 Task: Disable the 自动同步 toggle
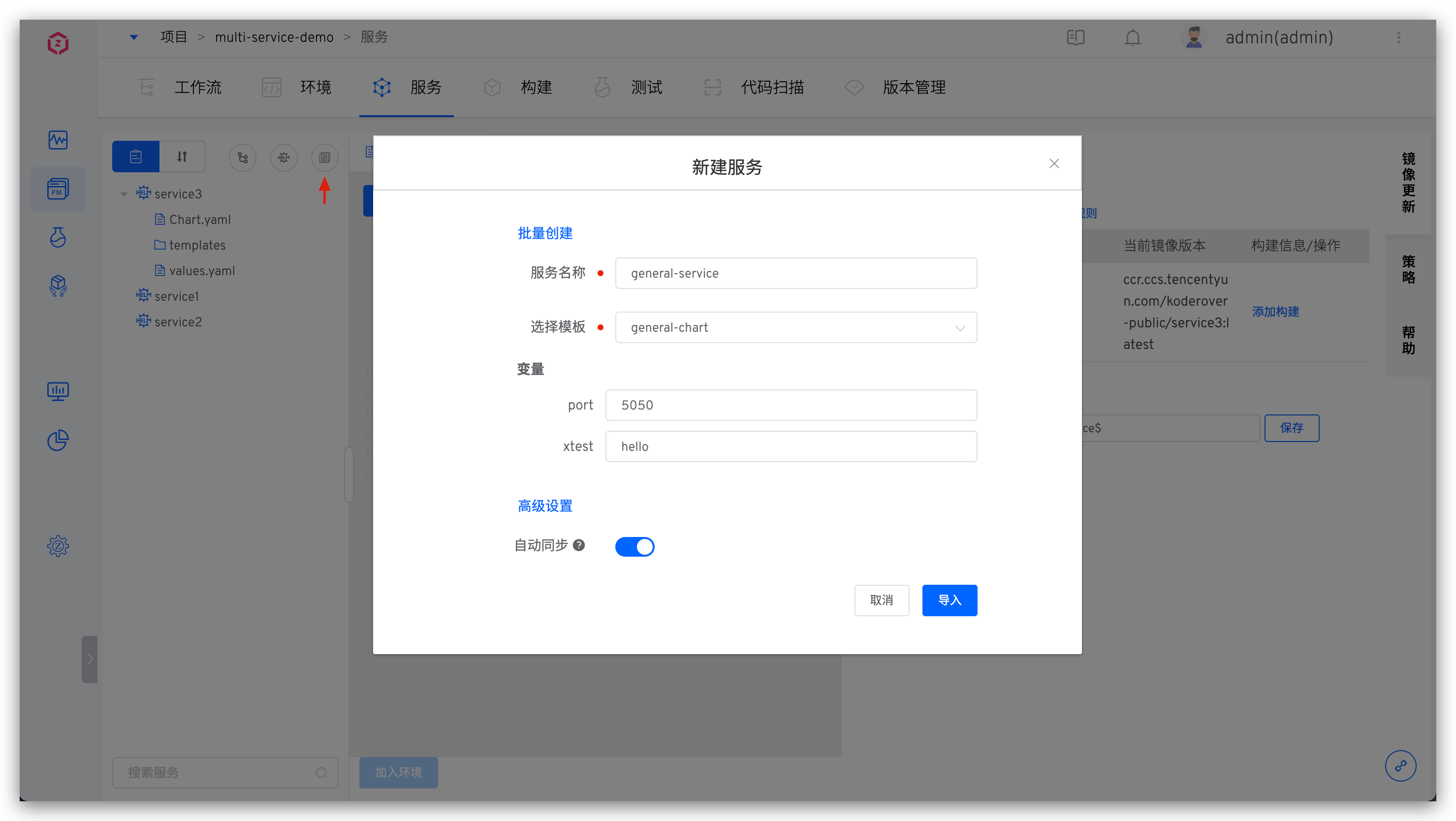pos(635,546)
